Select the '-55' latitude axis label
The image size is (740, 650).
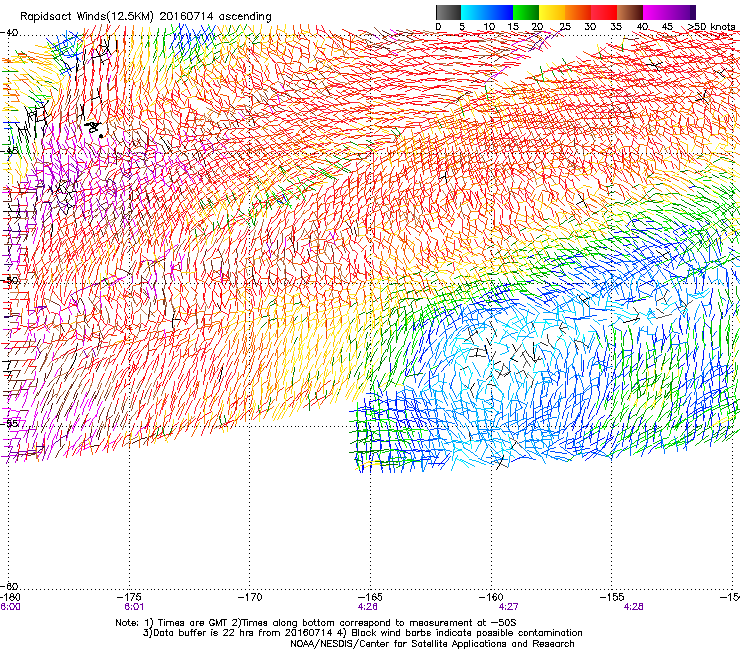click(x=9, y=423)
